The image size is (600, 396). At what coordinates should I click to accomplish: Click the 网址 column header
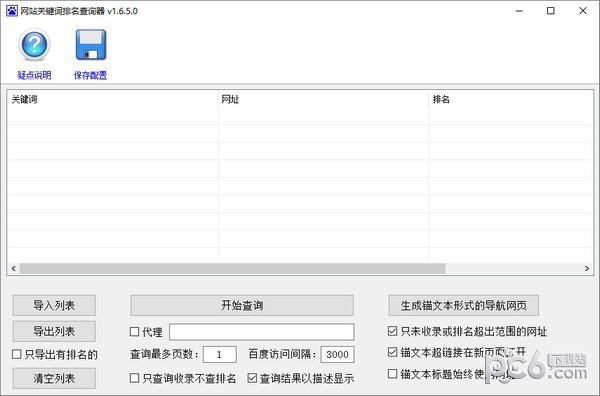(x=323, y=99)
